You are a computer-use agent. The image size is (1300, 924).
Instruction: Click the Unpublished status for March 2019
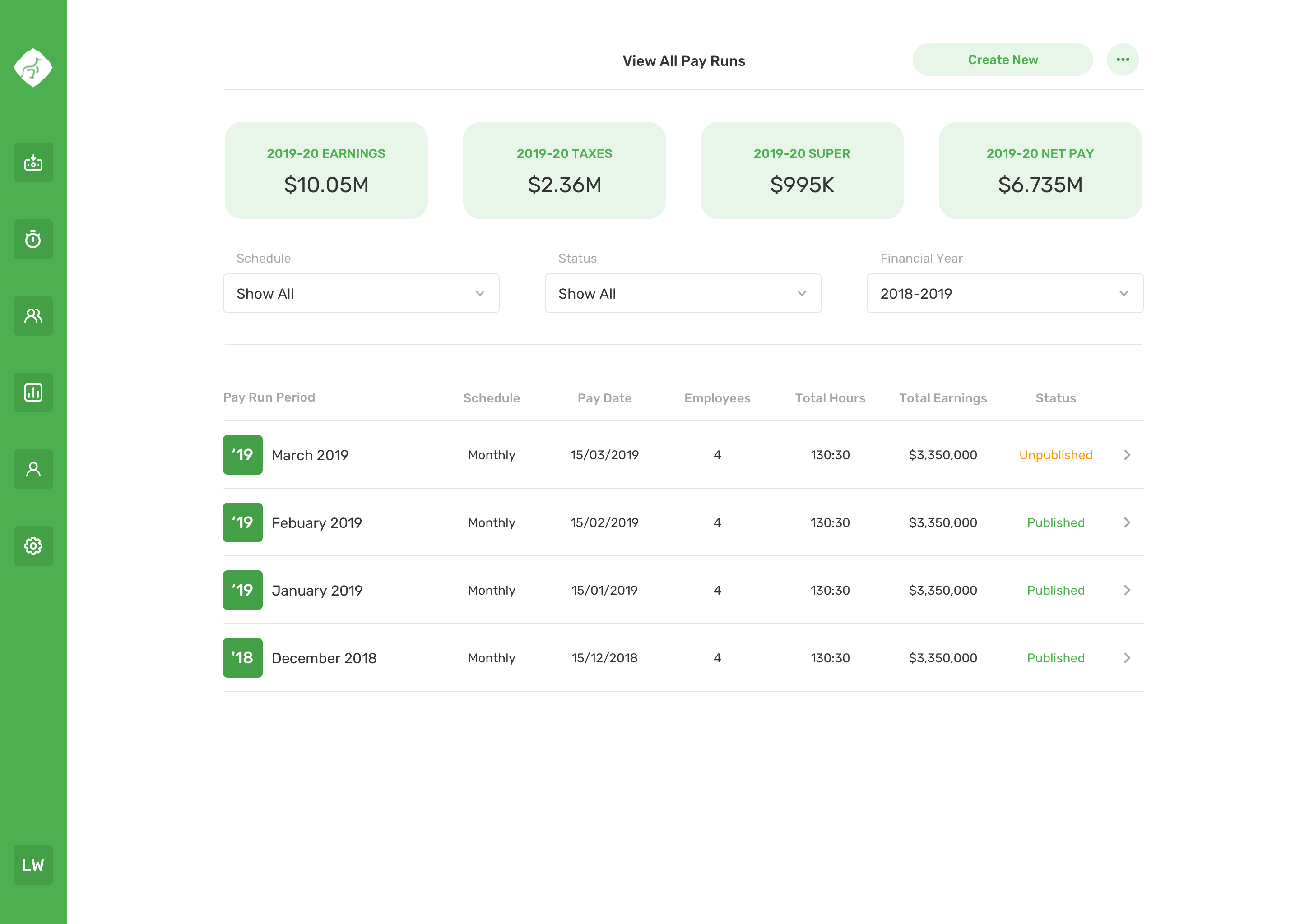[x=1056, y=455]
